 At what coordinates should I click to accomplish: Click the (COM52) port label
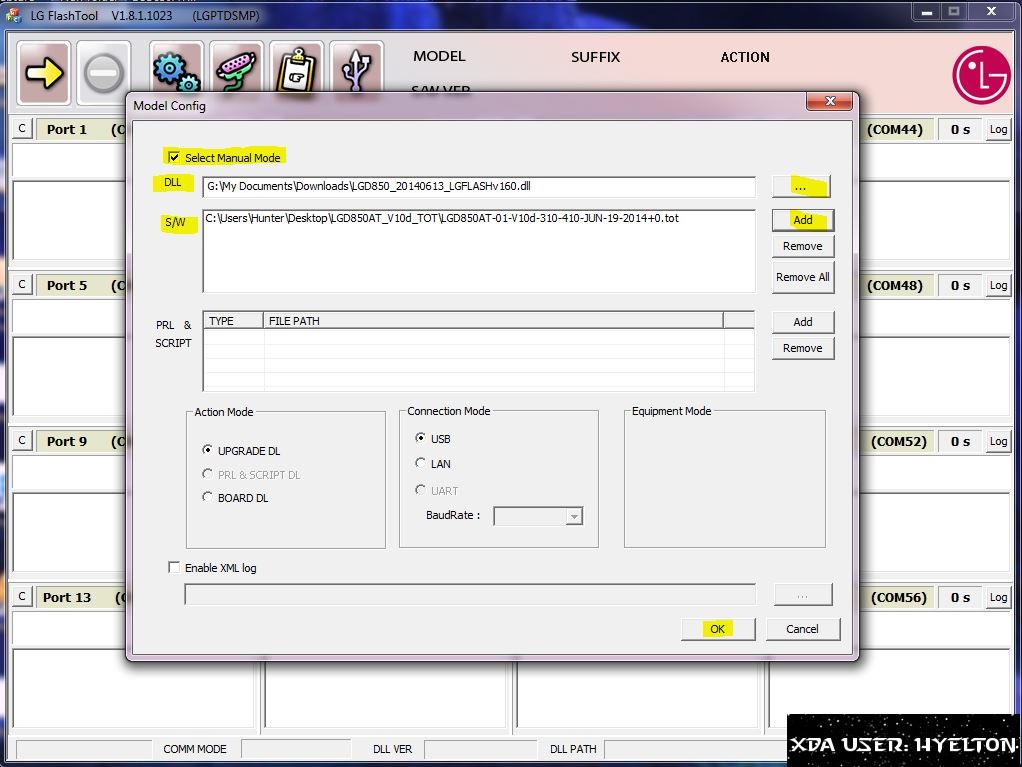[899, 441]
